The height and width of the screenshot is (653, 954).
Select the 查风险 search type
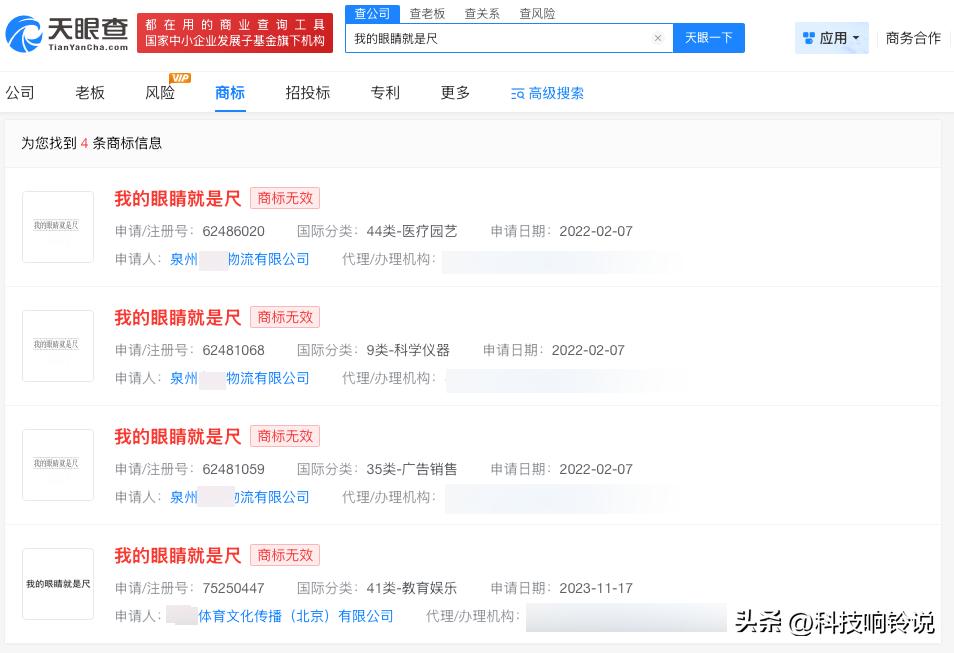(536, 13)
